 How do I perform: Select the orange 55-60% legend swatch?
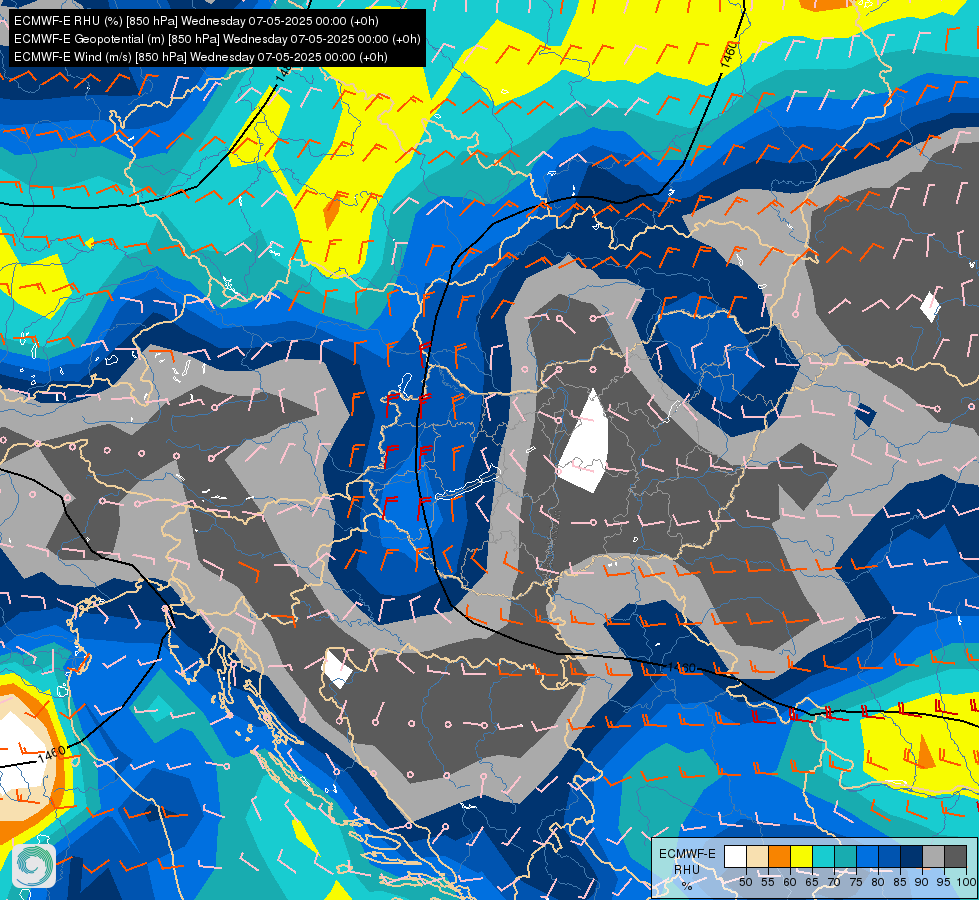point(779,856)
